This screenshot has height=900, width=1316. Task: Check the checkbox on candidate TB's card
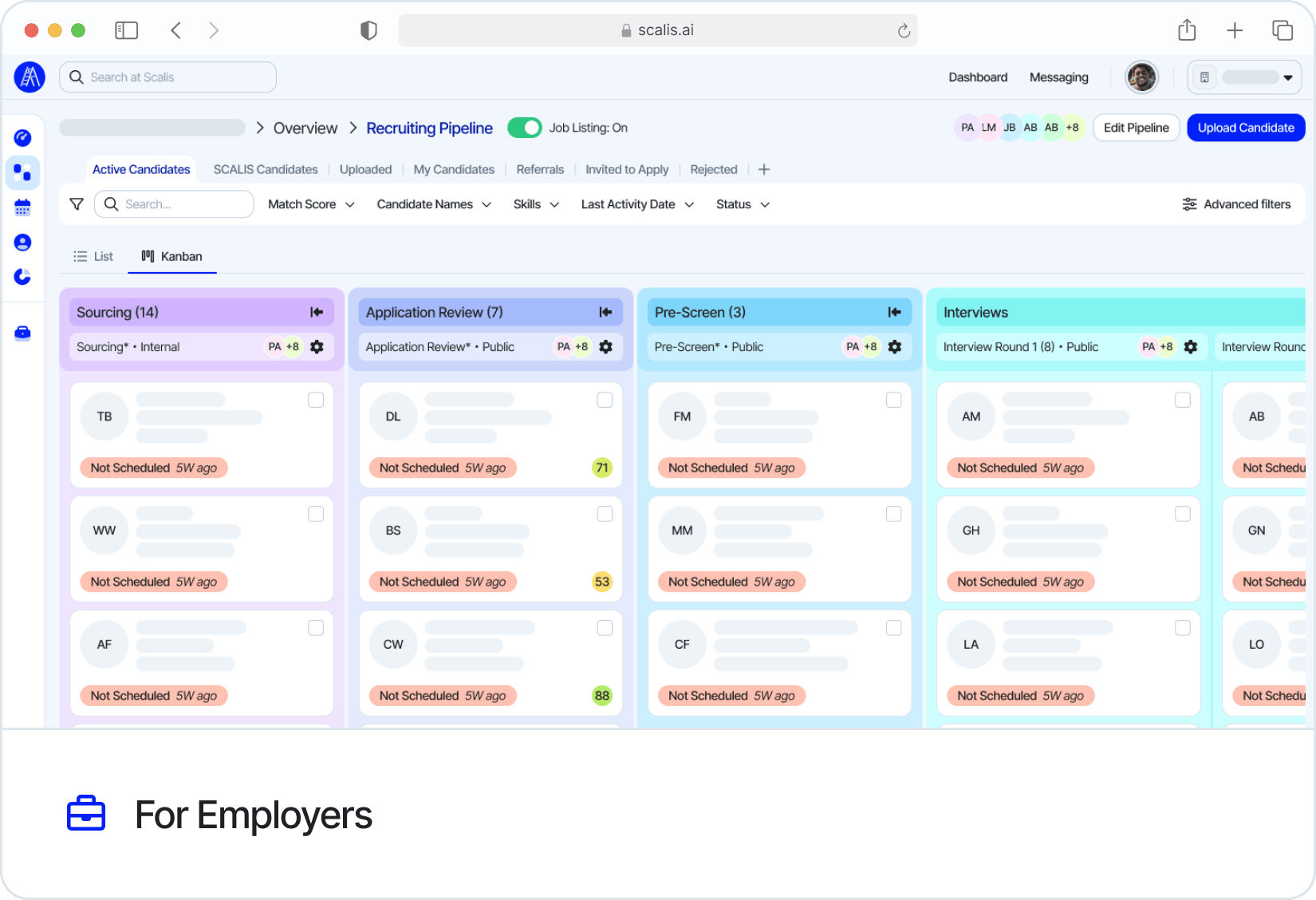coord(316,400)
